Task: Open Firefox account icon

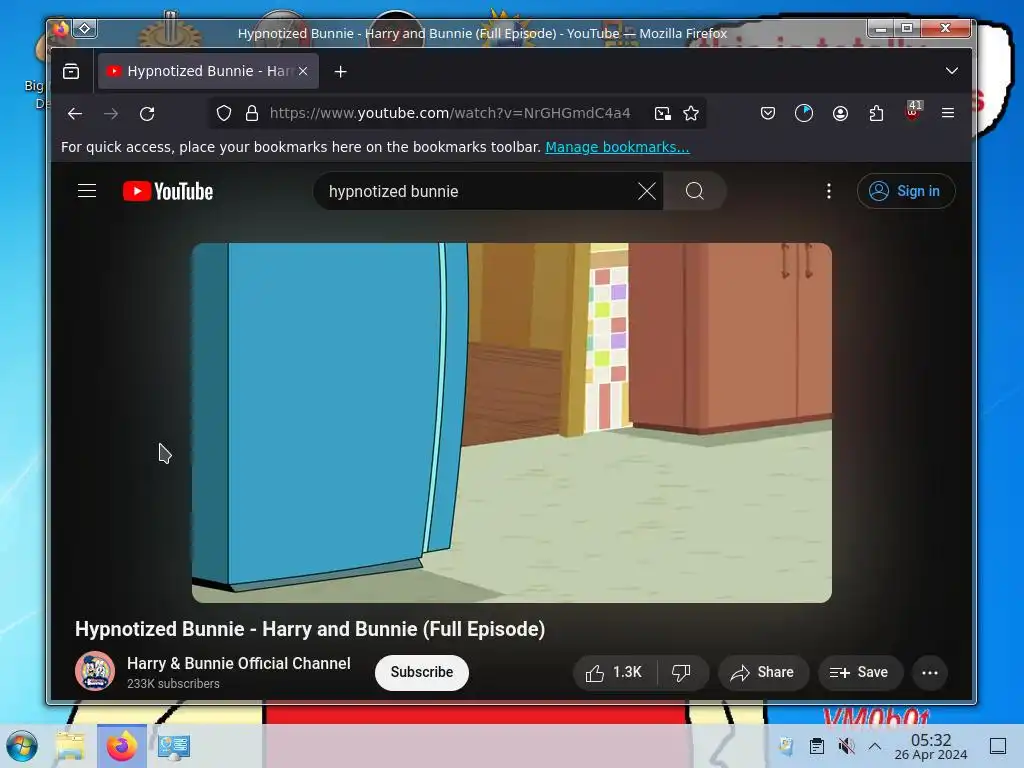Action: click(840, 113)
